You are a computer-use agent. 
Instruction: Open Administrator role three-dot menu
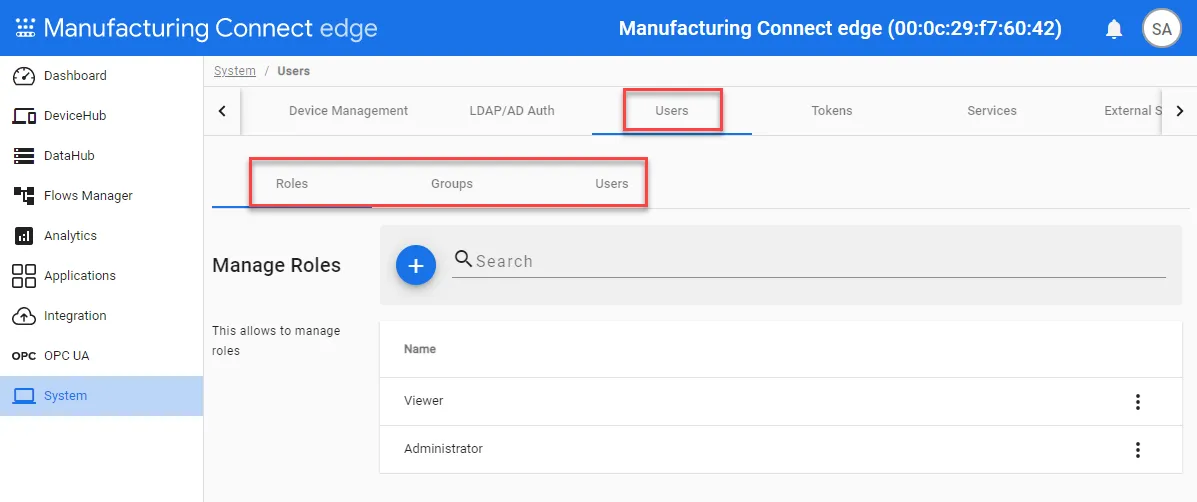(x=1137, y=450)
